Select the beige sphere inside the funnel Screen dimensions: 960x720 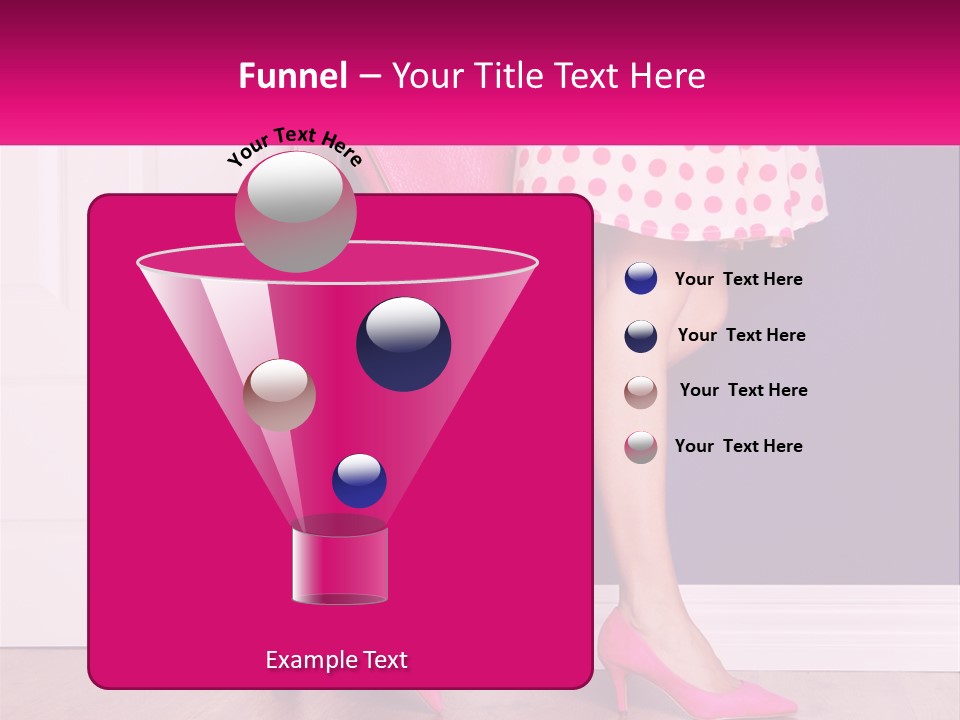pos(279,394)
